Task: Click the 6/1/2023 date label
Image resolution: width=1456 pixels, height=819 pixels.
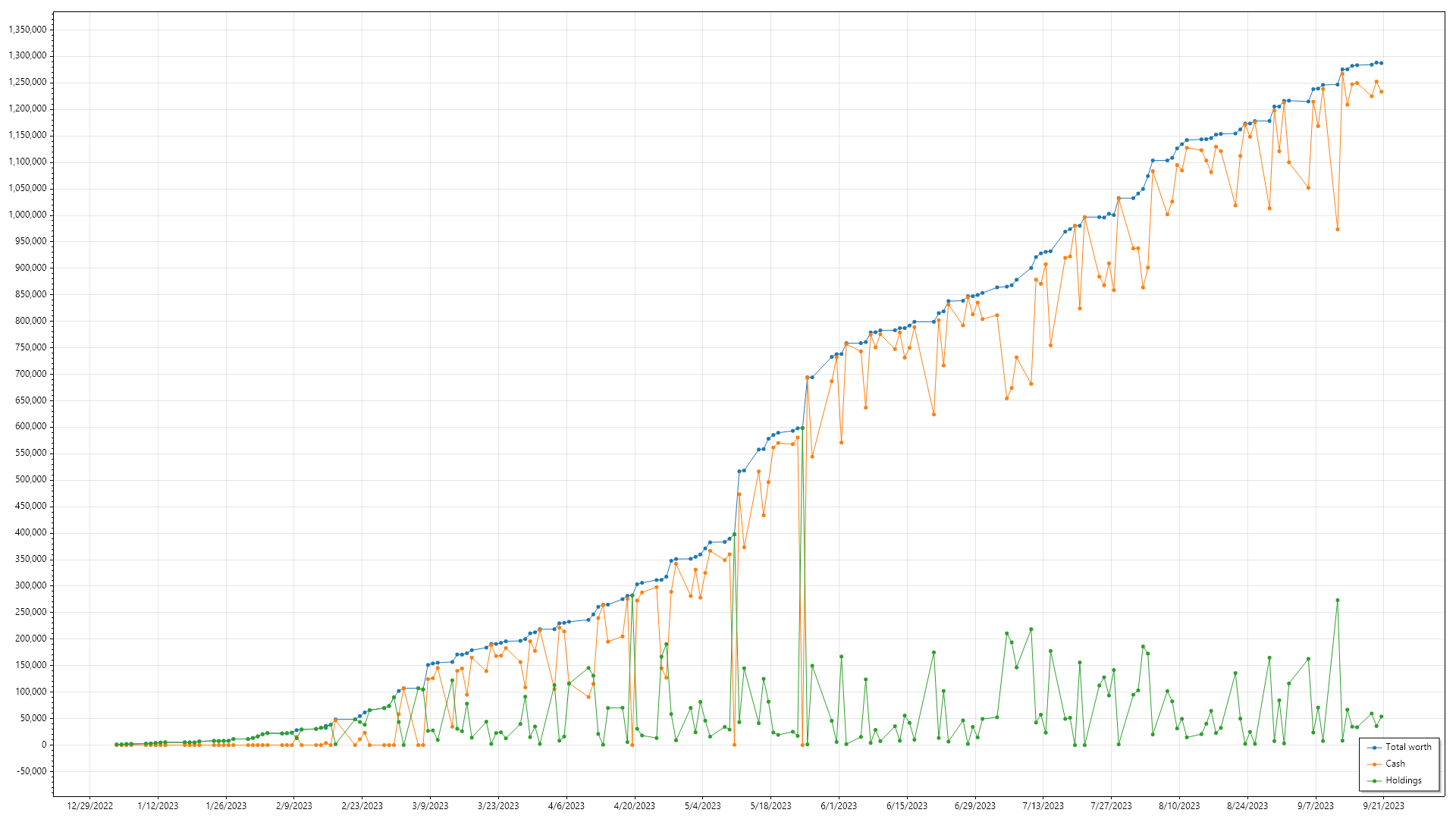Action: (x=839, y=806)
